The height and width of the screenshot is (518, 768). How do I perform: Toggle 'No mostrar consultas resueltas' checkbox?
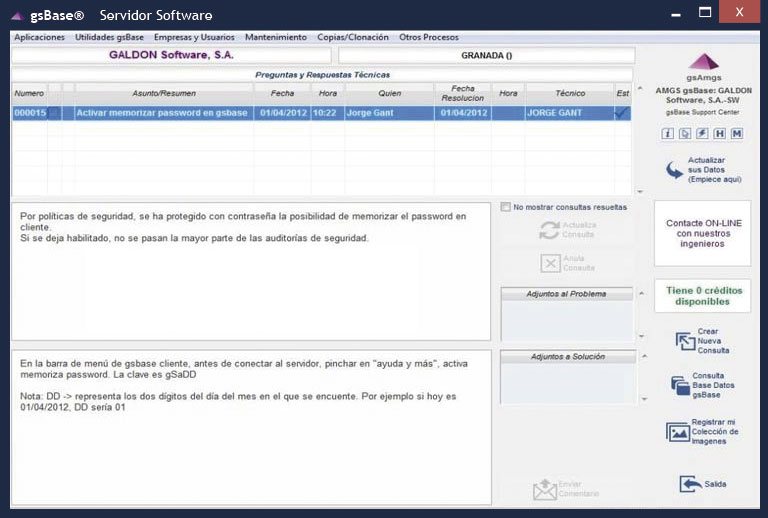[x=505, y=207]
